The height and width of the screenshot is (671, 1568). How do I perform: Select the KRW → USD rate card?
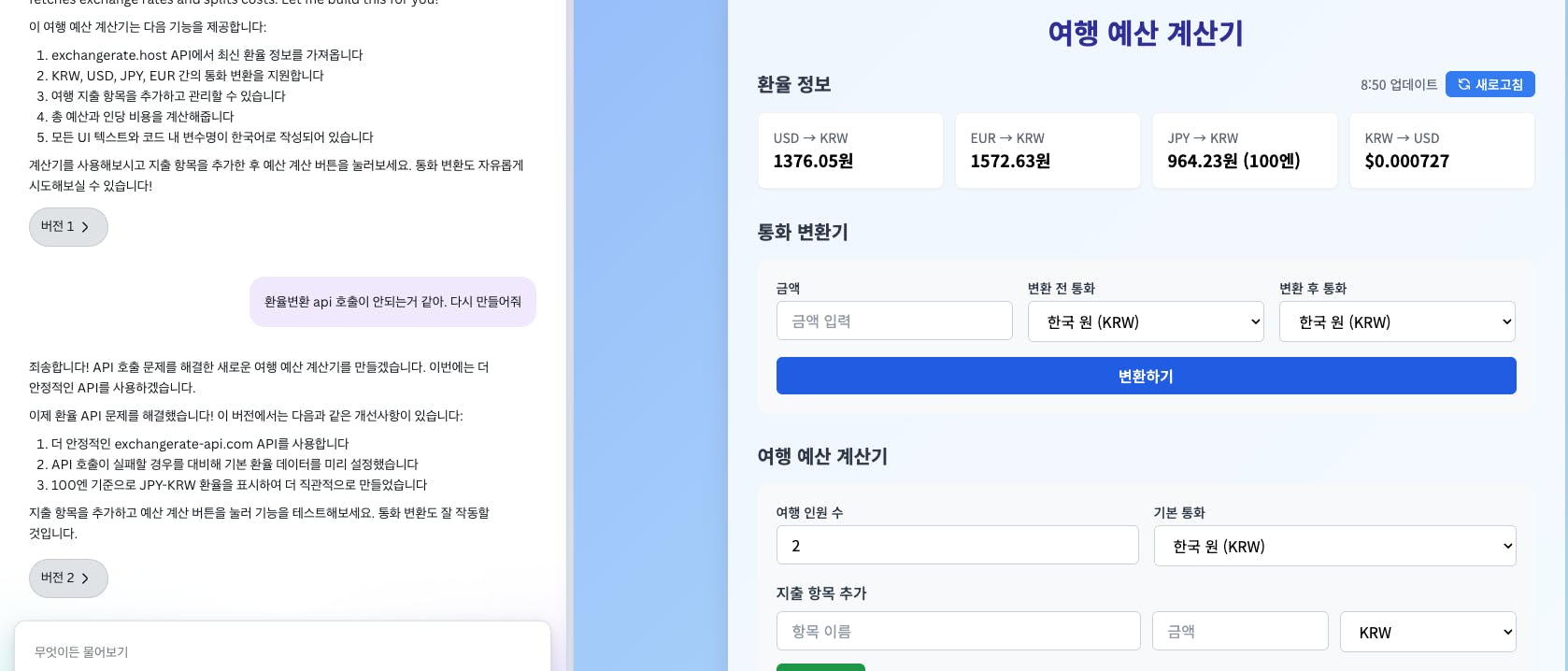click(1442, 150)
